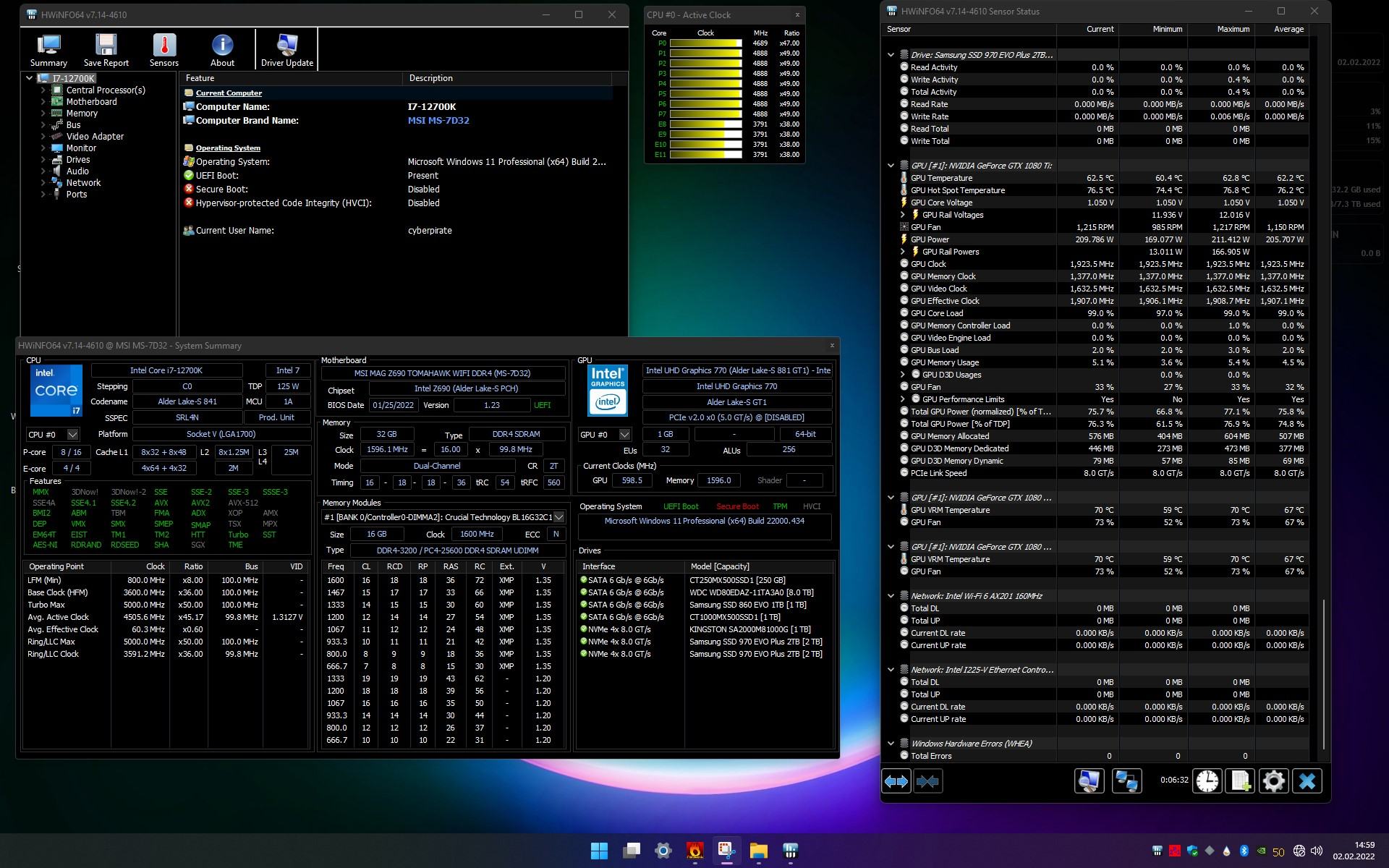Collapse the I7-12700K root node
The height and width of the screenshot is (868, 1389).
(x=30, y=78)
